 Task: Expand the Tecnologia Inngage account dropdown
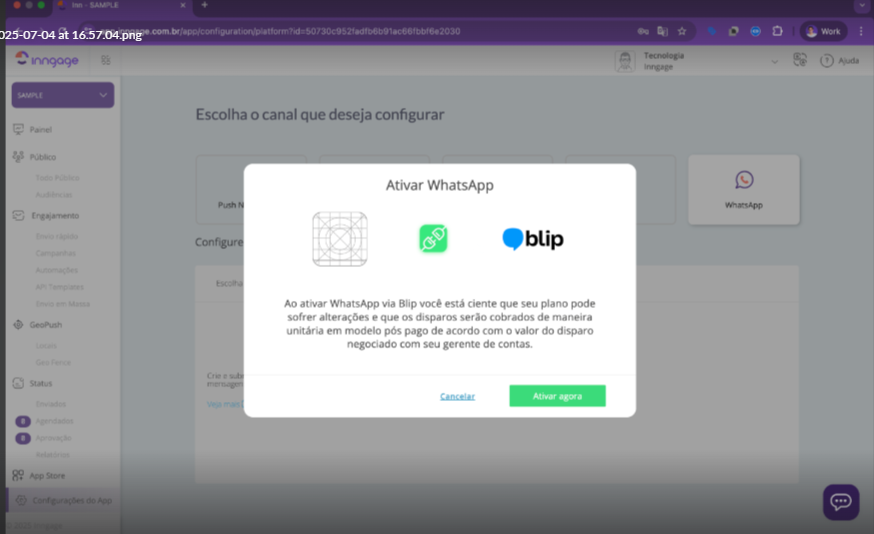(x=774, y=61)
